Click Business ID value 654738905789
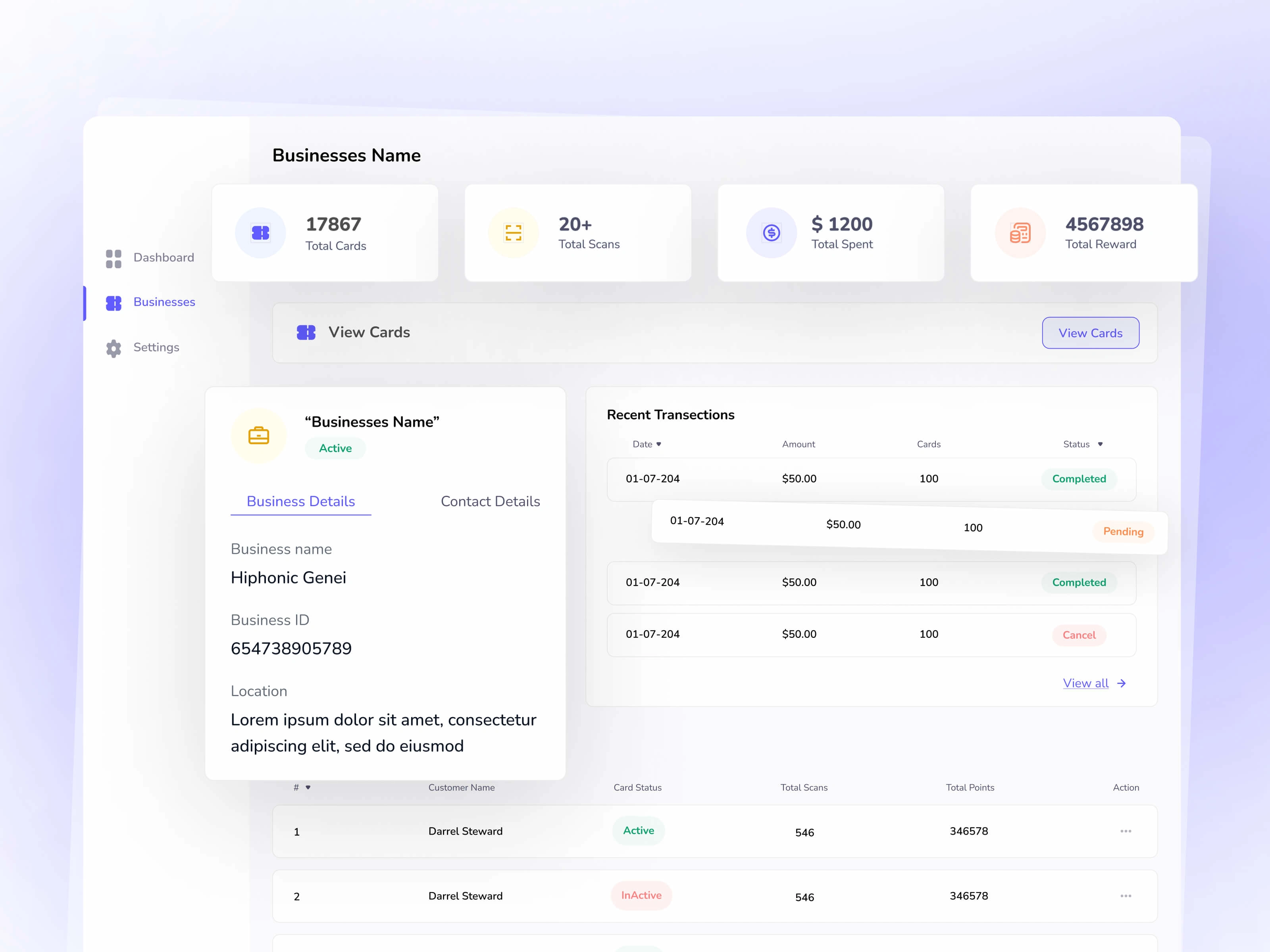The image size is (1270, 952). 291,649
